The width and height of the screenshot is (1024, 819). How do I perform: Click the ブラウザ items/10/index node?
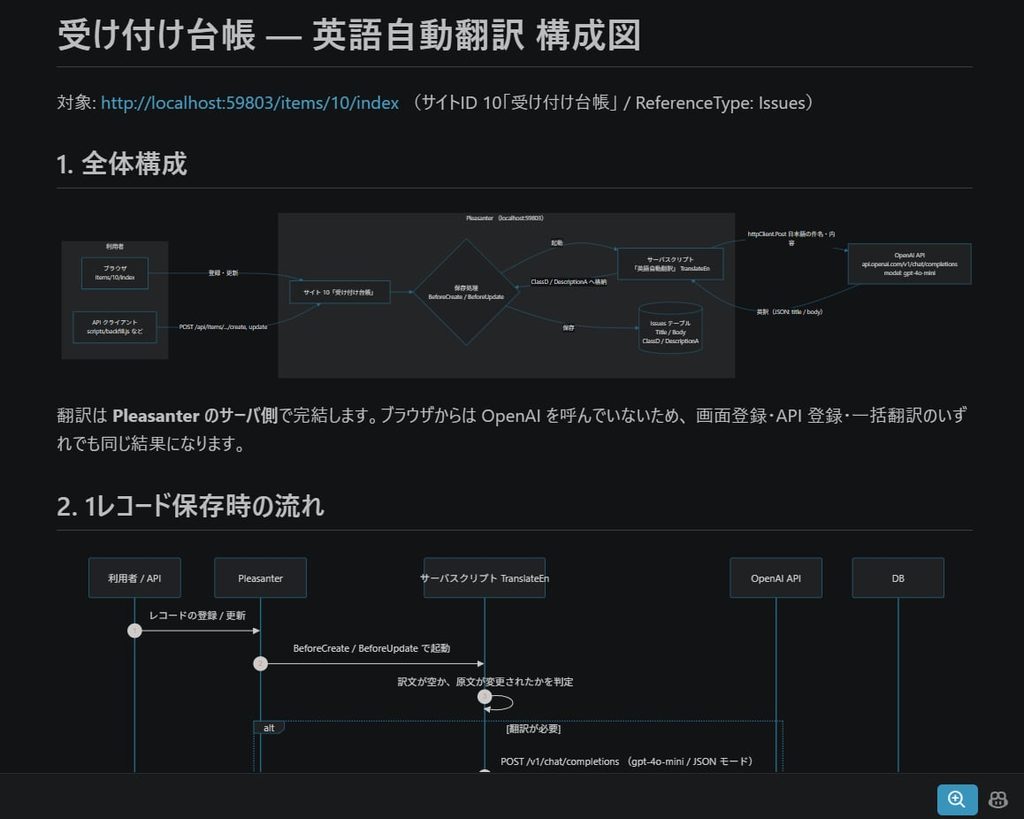click(115, 272)
